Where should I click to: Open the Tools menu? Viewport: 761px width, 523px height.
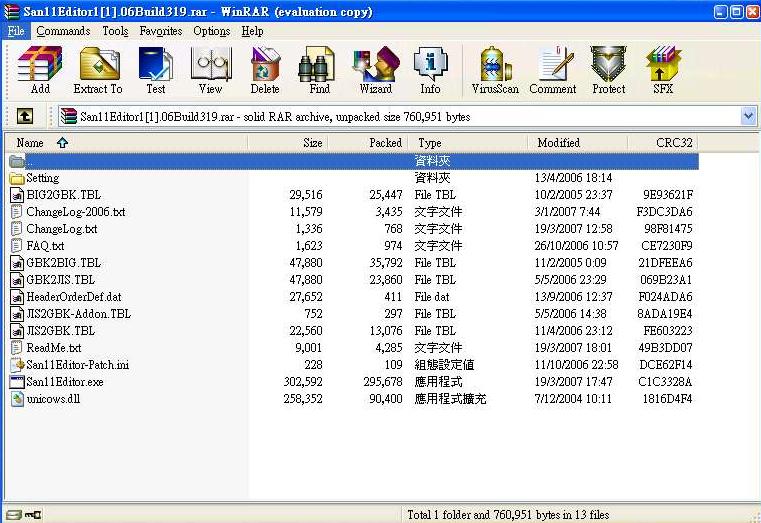pyautogui.click(x=115, y=31)
